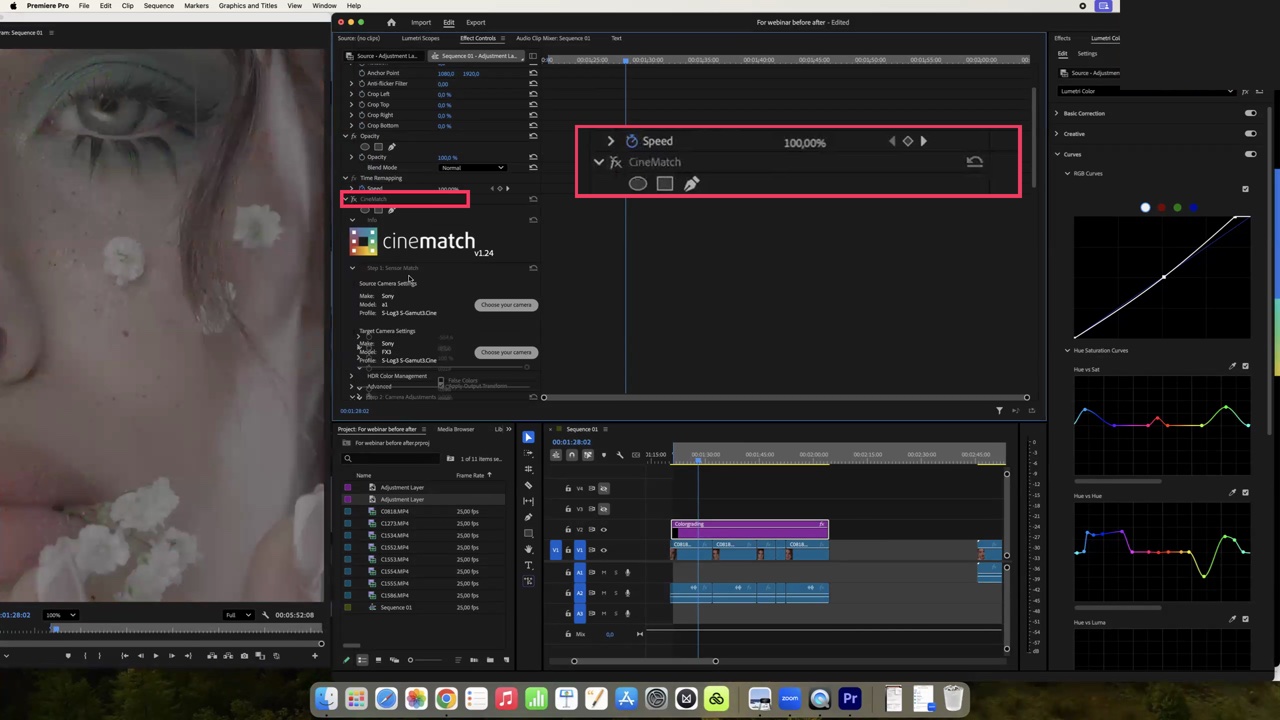Select the Type tool
Image resolution: width=1280 pixels, height=720 pixels.
click(528, 565)
